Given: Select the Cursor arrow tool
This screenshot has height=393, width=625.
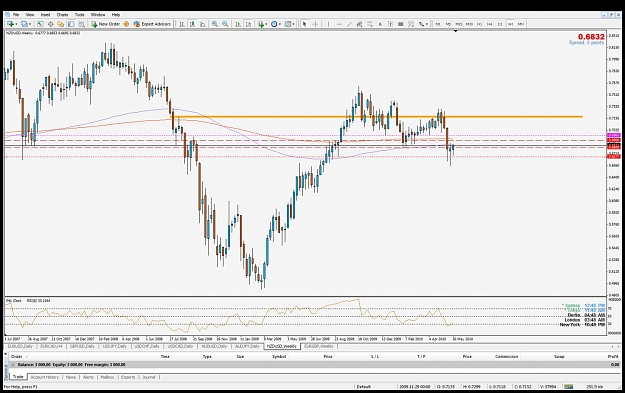Looking at the screenshot, I should 305,24.
